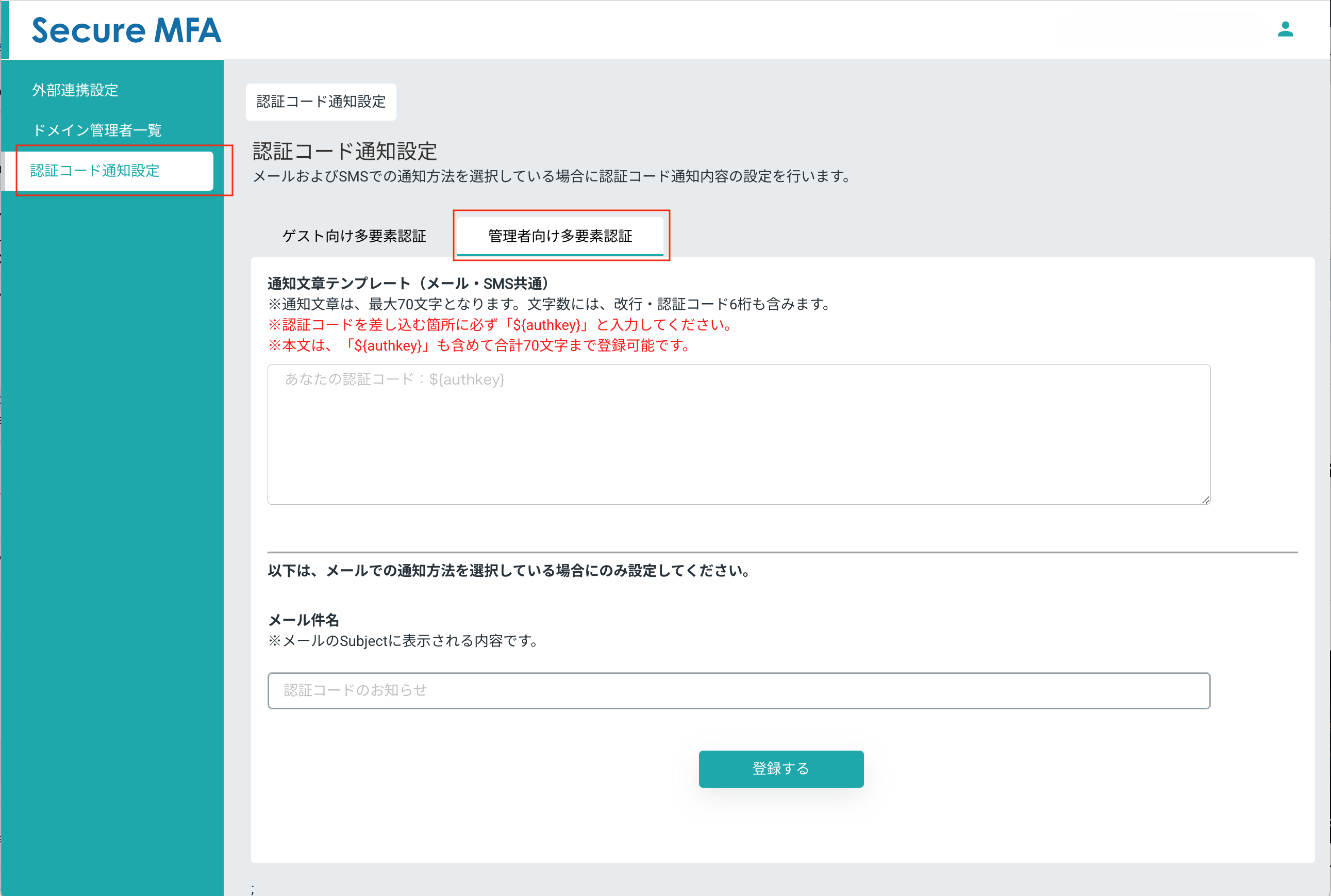Click the 通知文章テンプレート section label
Viewport: 1331px width, 896px height.
click(408, 284)
